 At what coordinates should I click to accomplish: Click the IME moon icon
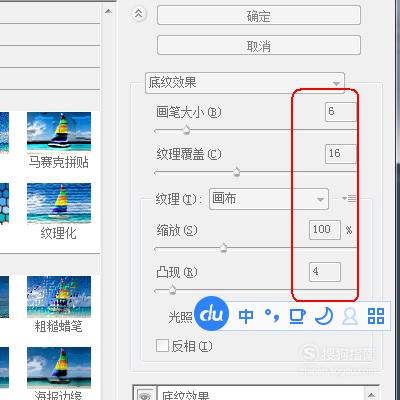click(x=324, y=316)
